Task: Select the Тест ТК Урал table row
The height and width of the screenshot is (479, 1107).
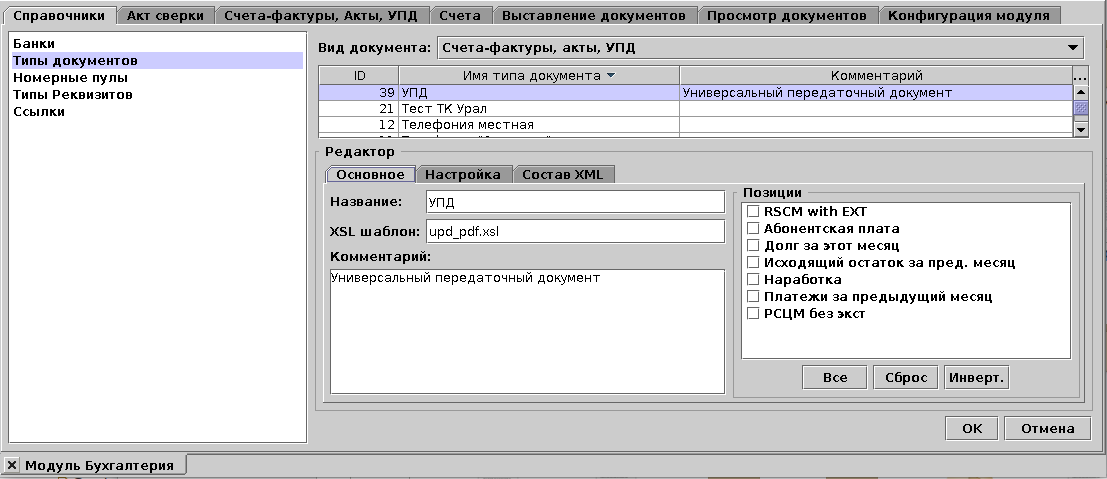Action: (538, 108)
